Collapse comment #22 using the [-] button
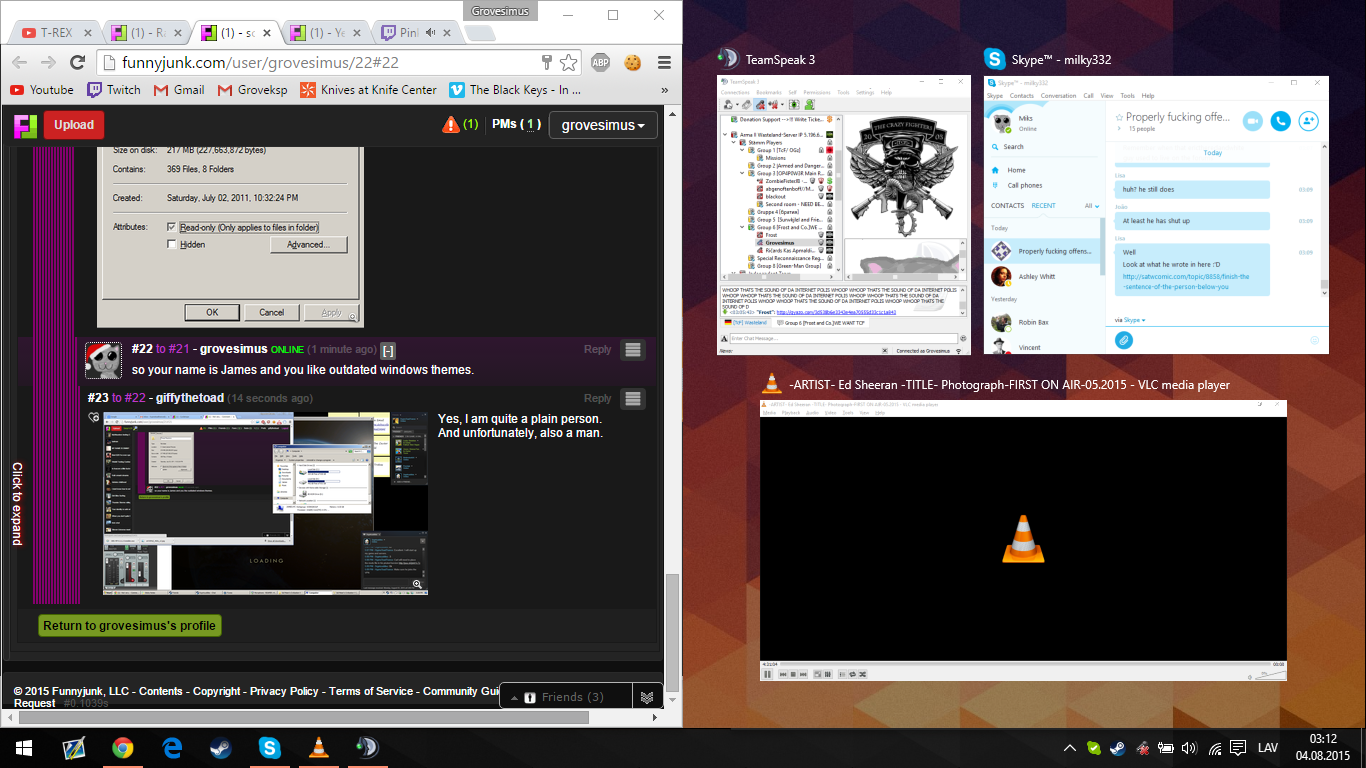This screenshot has width=1366, height=768. pyautogui.click(x=388, y=350)
